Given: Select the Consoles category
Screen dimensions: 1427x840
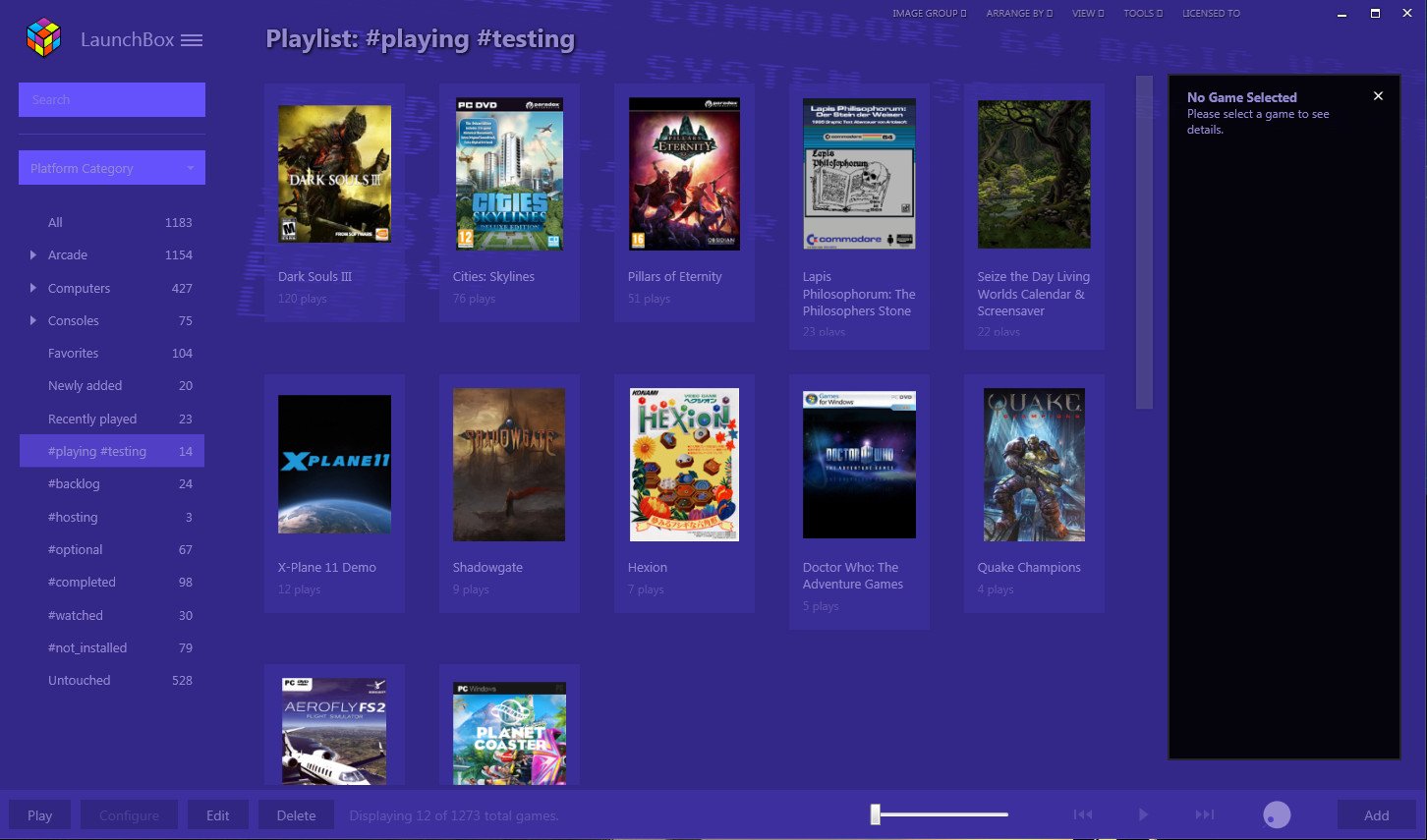Looking at the screenshot, I should click(112, 320).
